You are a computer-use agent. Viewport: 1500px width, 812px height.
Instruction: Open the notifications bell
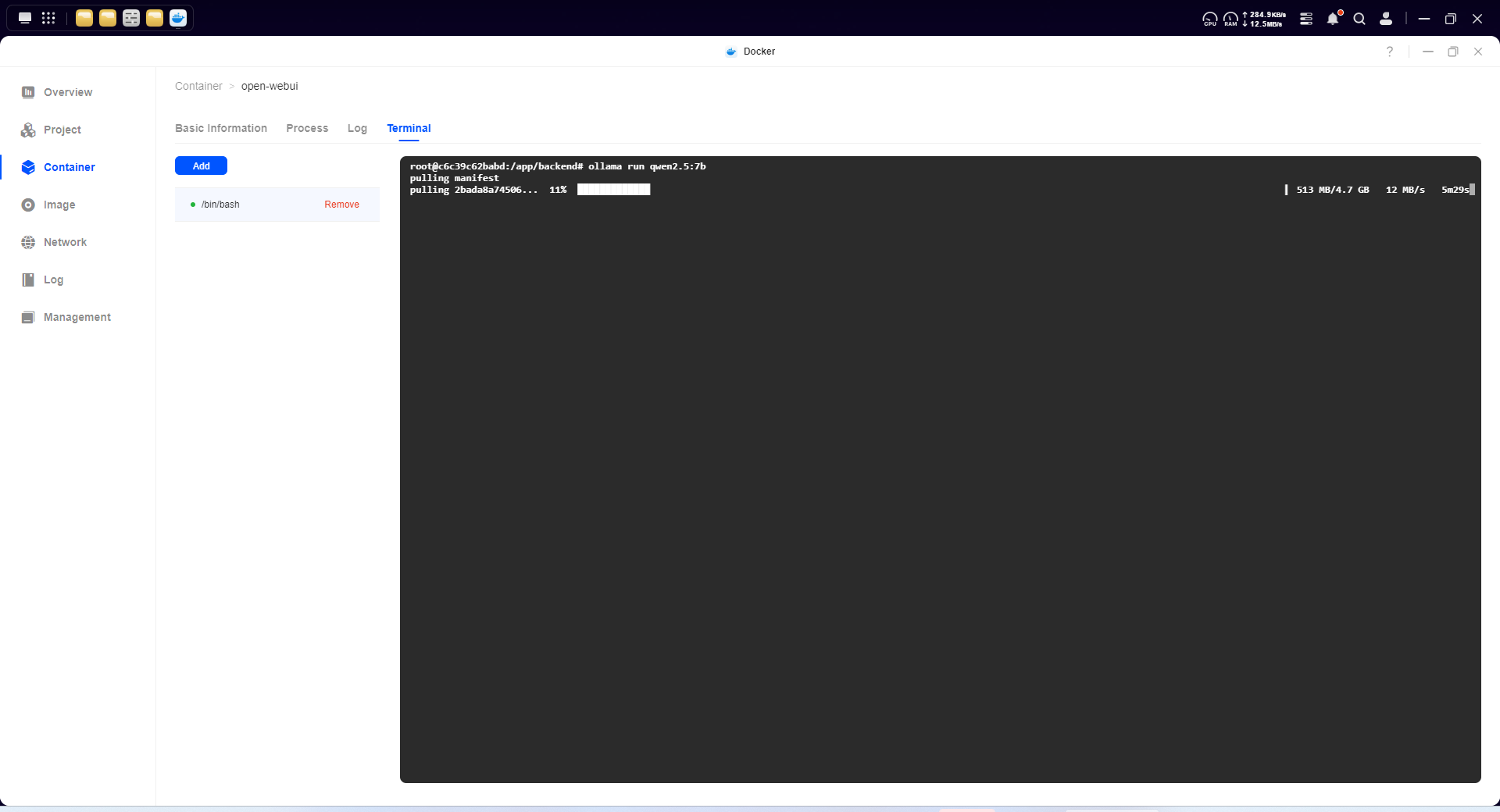coord(1333,19)
